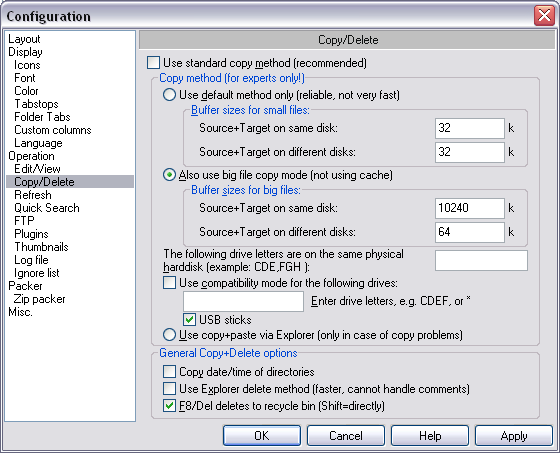The image size is (560, 453).
Task: Focus the same physical harddisk drive letters field
Action: point(481,260)
